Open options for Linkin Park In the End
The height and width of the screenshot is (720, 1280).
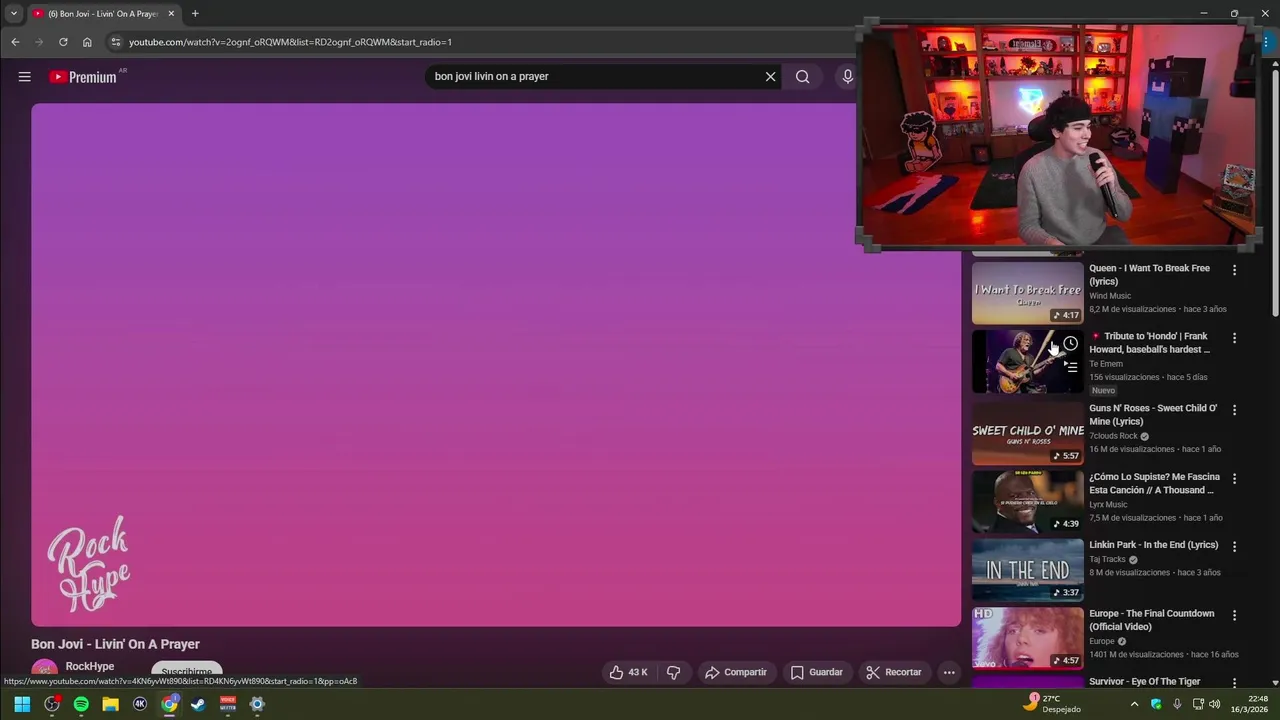(1234, 547)
